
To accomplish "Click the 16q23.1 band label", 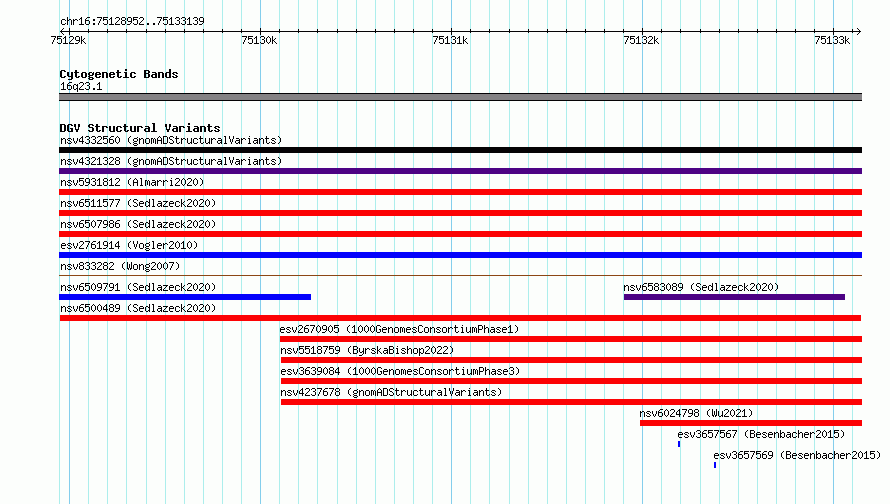I will coord(81,86).
